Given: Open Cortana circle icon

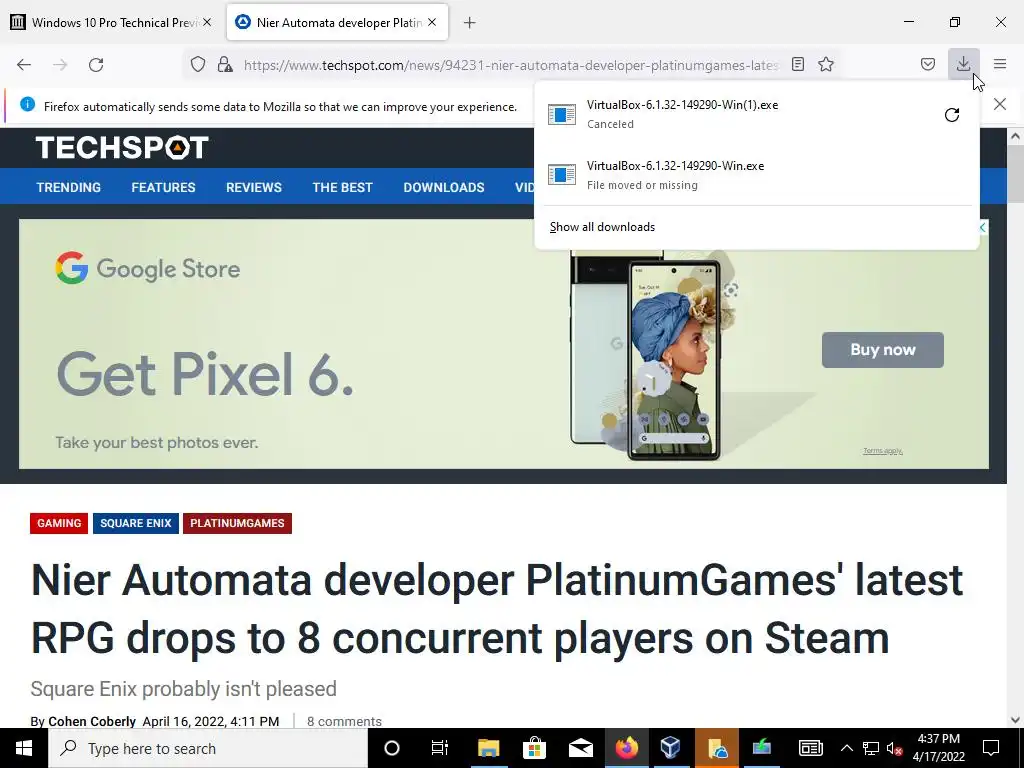Looking at the screenshot, I should click(391, 748).
